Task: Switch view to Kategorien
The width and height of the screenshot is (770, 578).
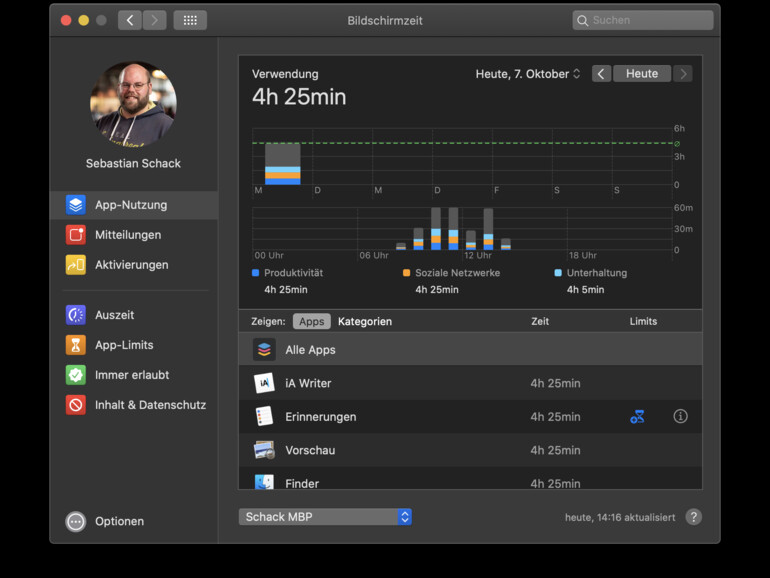Action: point(365,322)
